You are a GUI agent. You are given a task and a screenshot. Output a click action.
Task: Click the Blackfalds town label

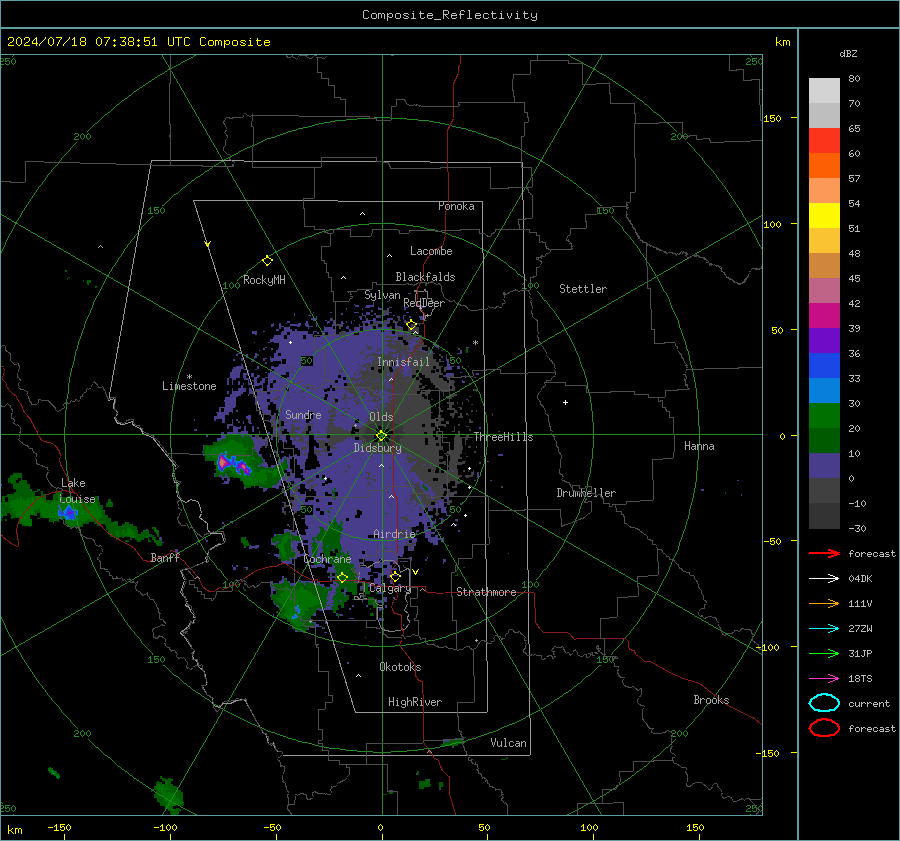point(425,277)
